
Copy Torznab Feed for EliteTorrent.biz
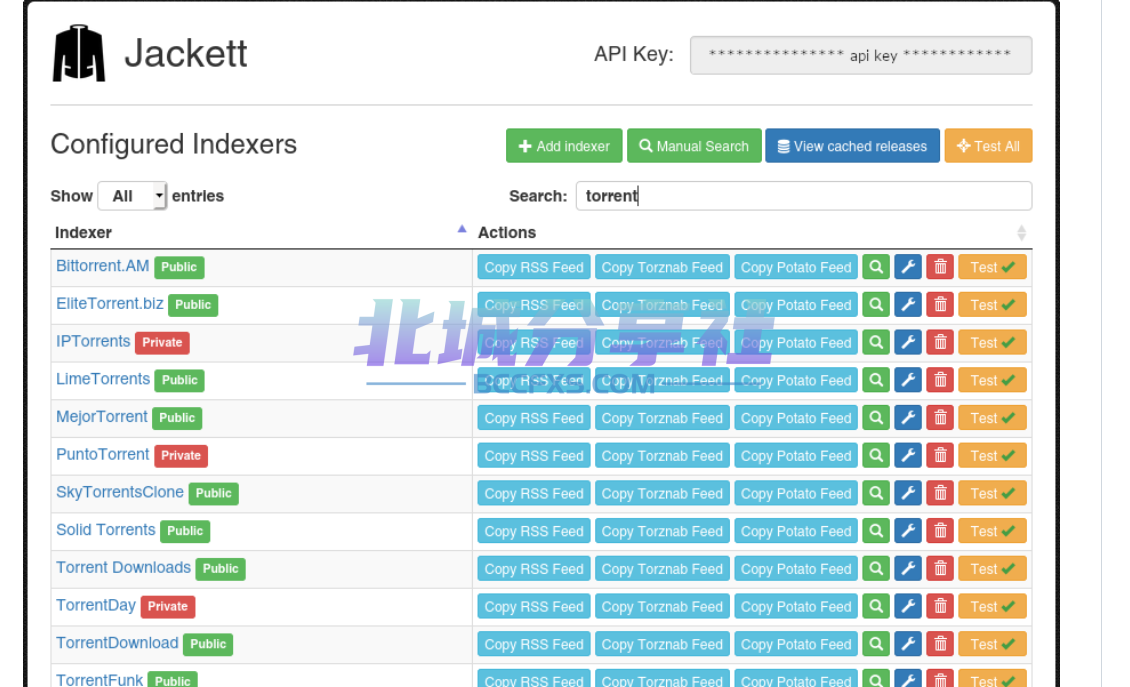click(662, 305)
